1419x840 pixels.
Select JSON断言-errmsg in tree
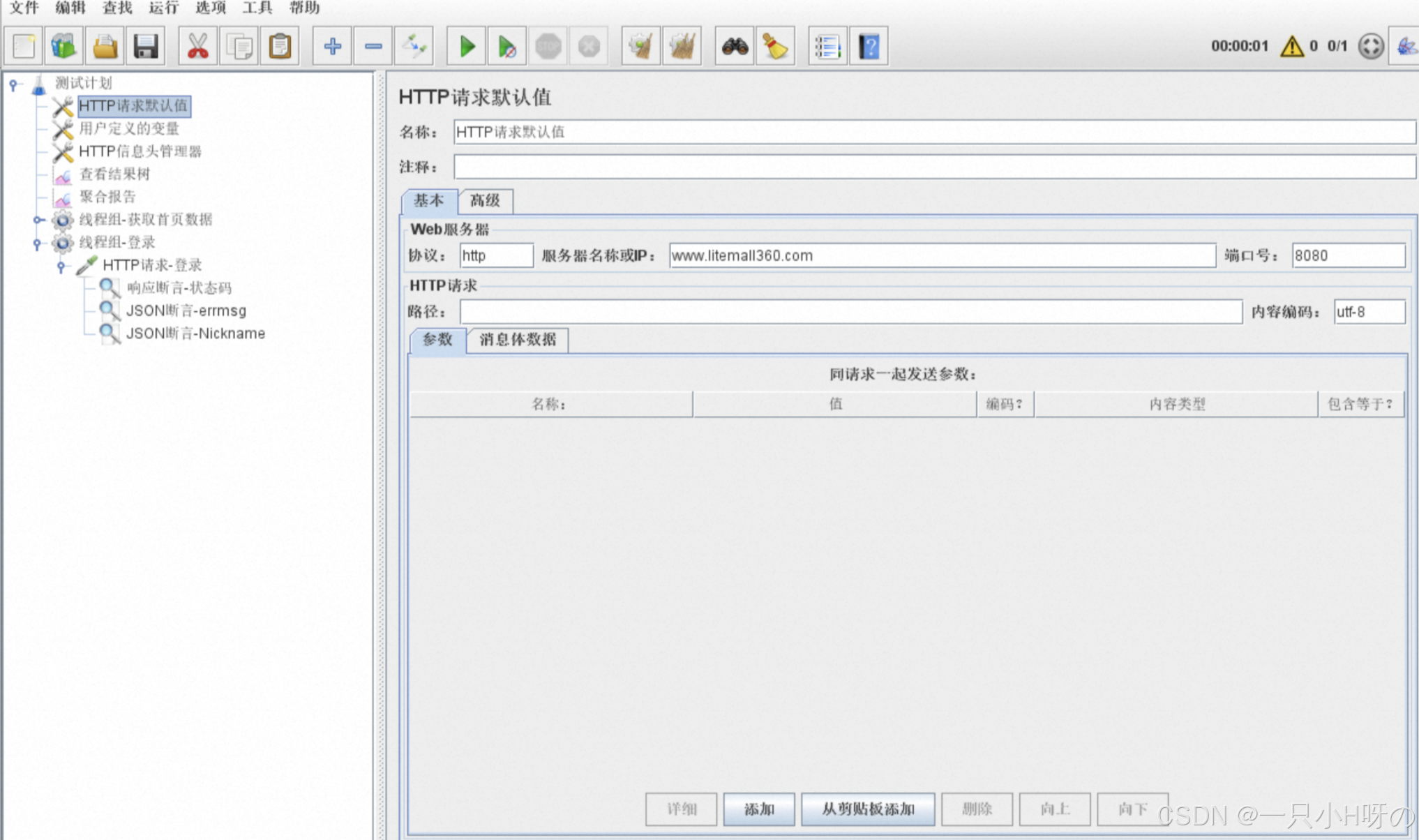(x=186, y=310)
